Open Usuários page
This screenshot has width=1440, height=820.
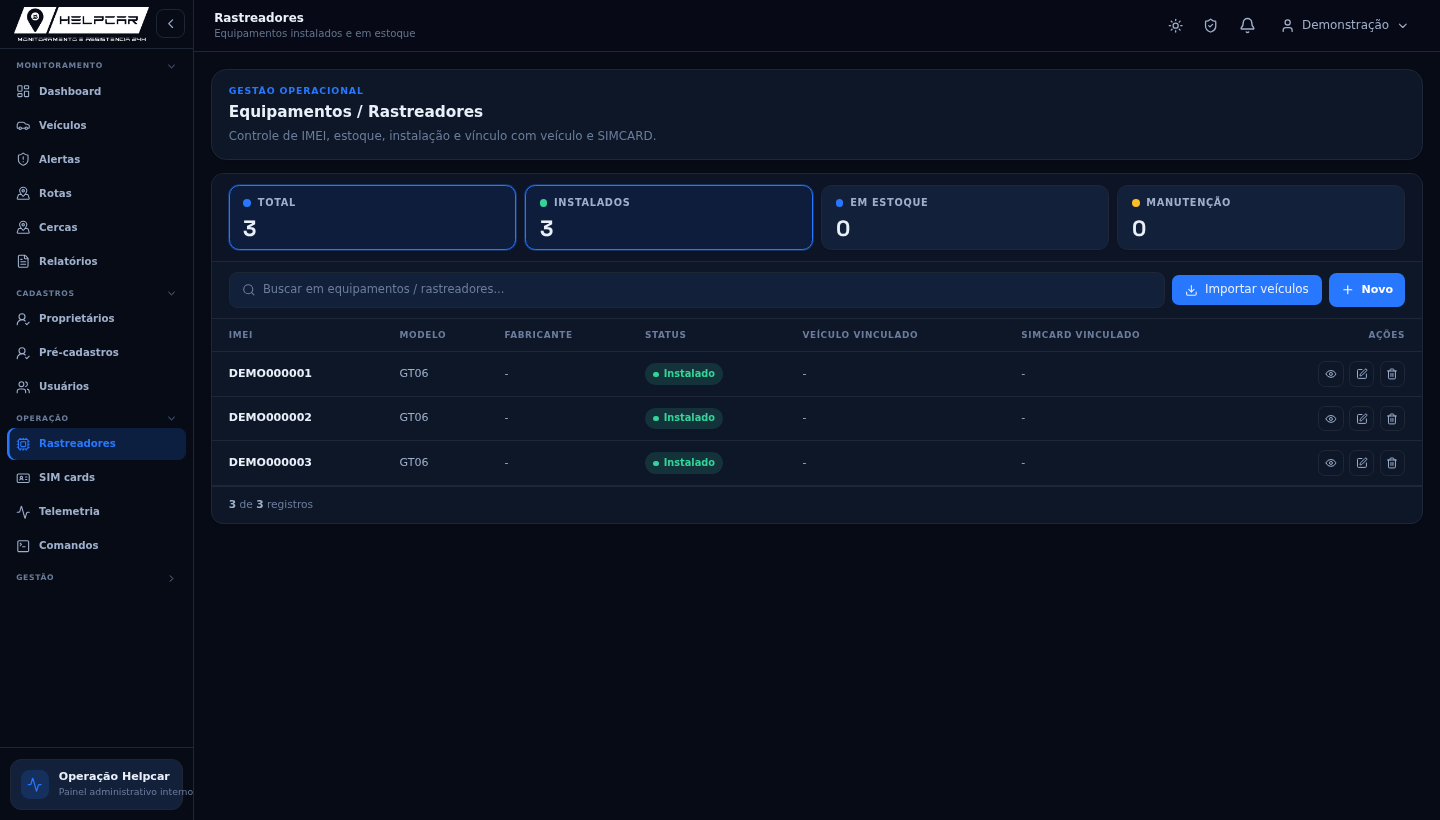[96, 386]
